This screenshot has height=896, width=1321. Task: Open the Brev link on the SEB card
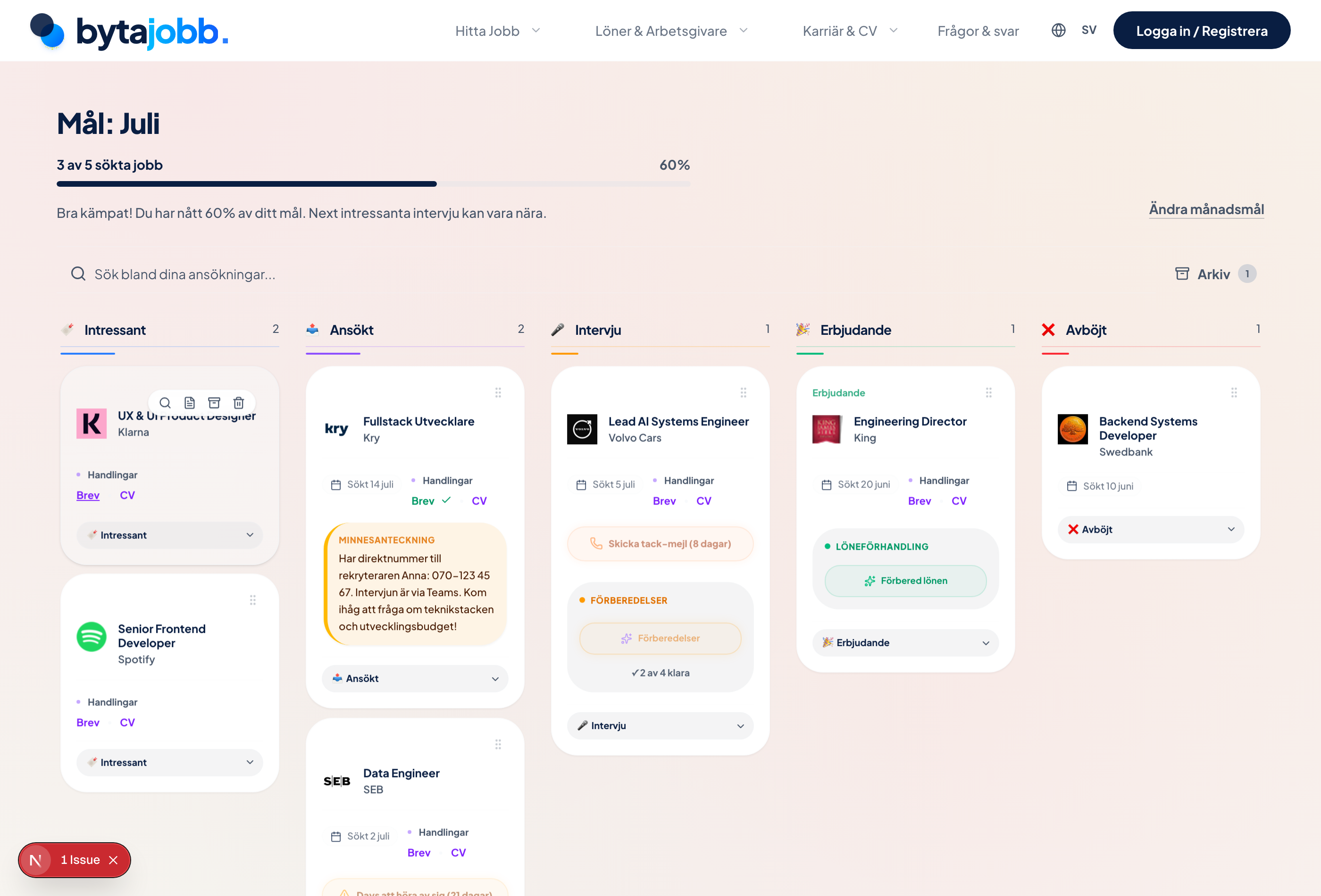pyautogui.click(x=419, y=853)
